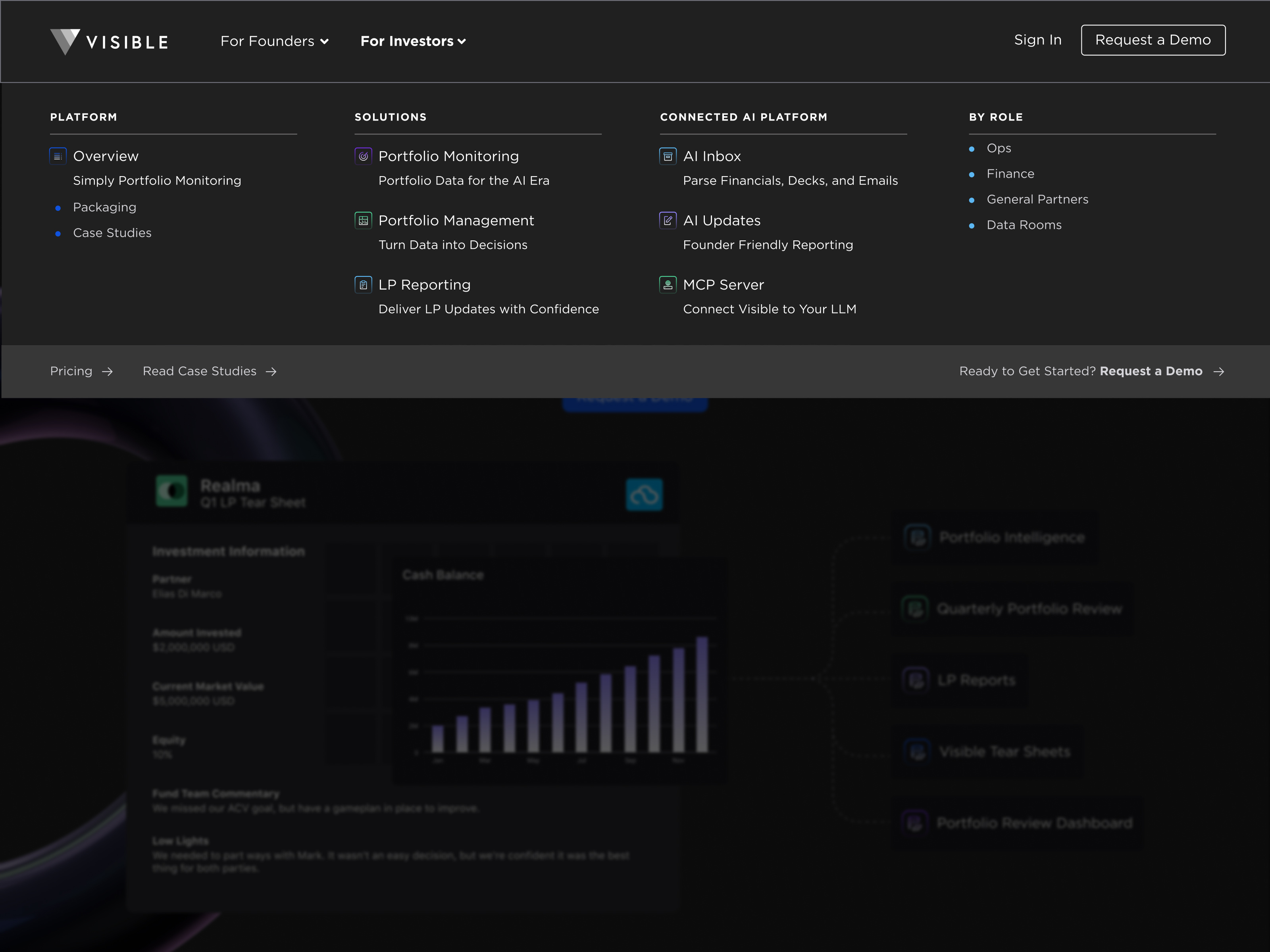The image size is (1270, 952).
Task: Click the arrow beside Read Case Studies
Action: click(271, 372)
